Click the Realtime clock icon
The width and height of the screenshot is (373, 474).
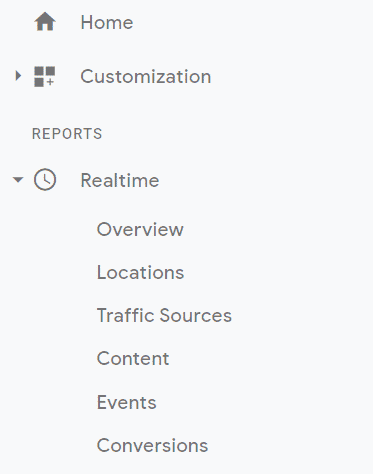pyautogui.click(x=45, y=180)
